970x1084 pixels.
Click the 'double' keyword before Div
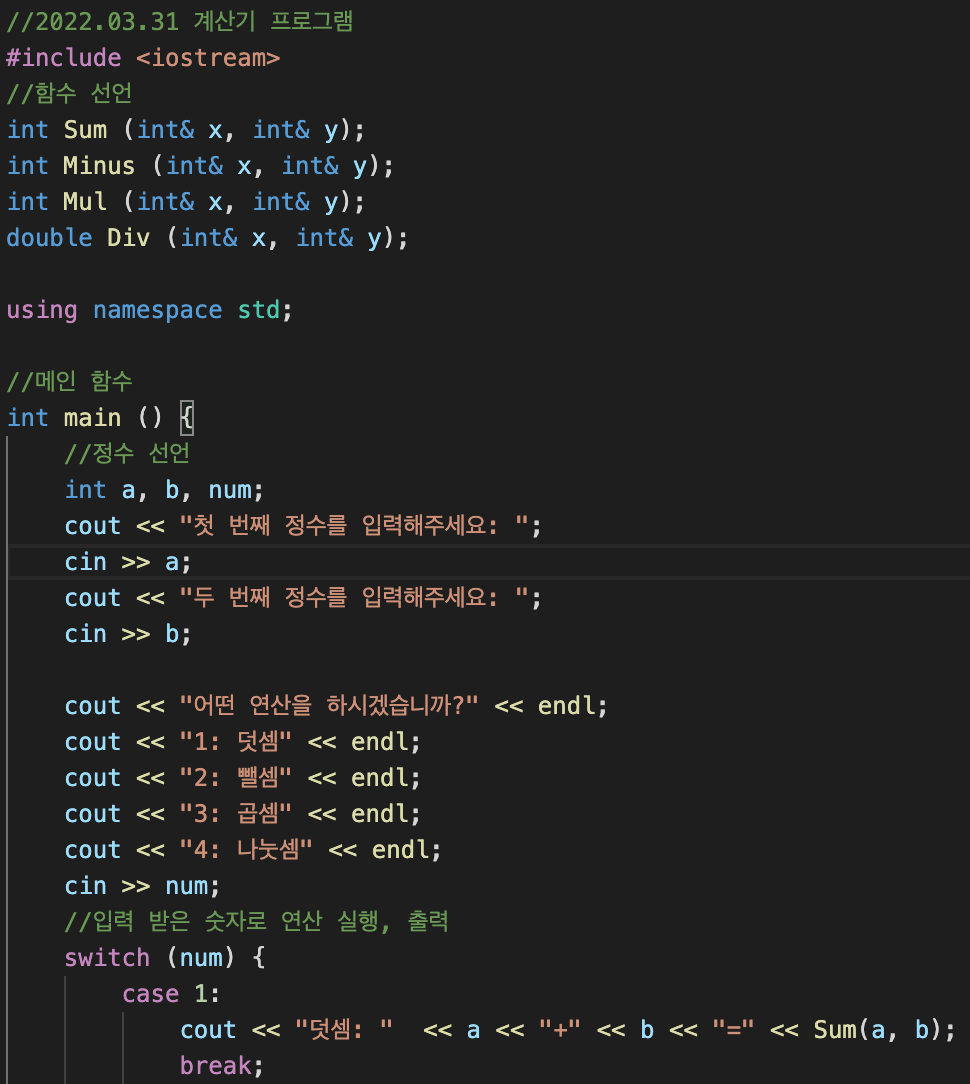tap(50, 237)
